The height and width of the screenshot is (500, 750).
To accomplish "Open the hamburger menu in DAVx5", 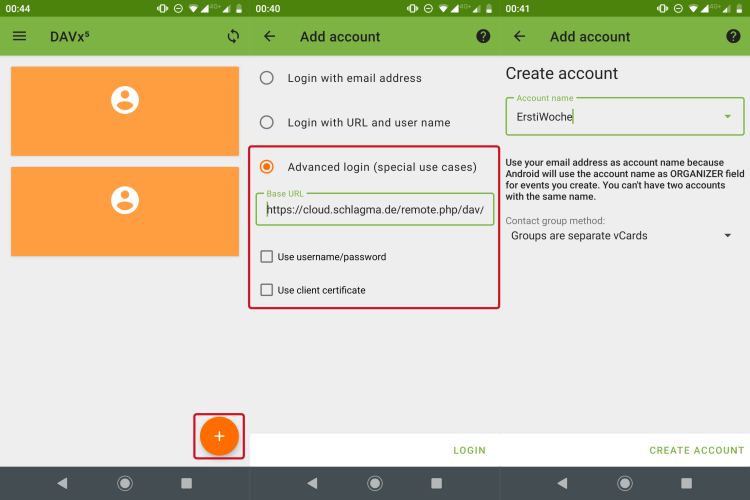I will pos(19,36).
